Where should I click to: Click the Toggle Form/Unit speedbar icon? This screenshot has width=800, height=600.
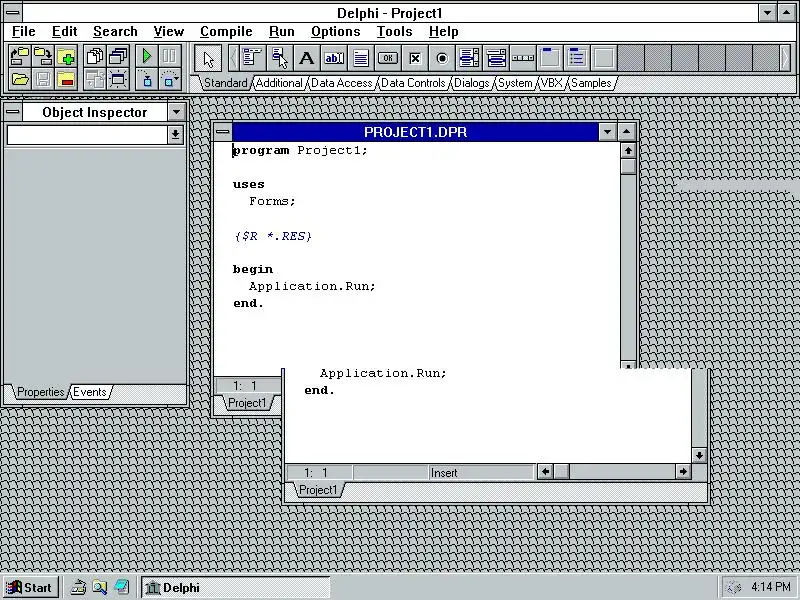[x=94, y=79]
